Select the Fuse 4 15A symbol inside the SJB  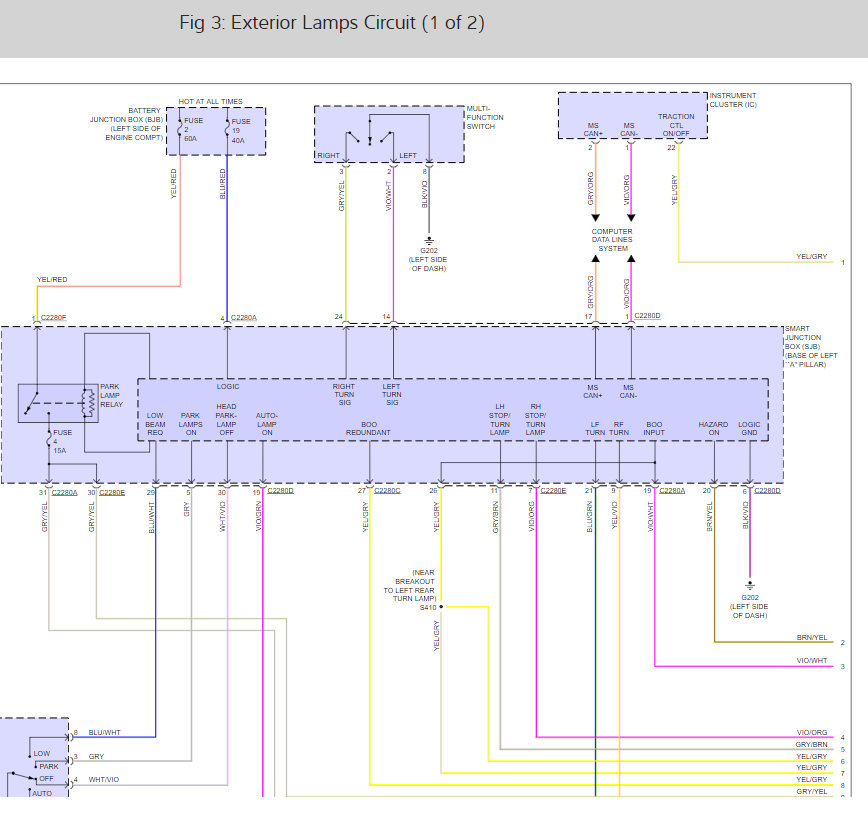[x=49, y=440]
